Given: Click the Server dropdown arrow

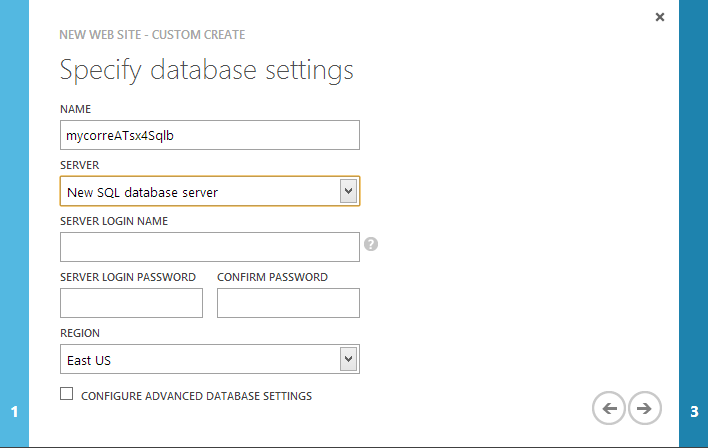Looking at the screenshot, I should click(348, 191).
